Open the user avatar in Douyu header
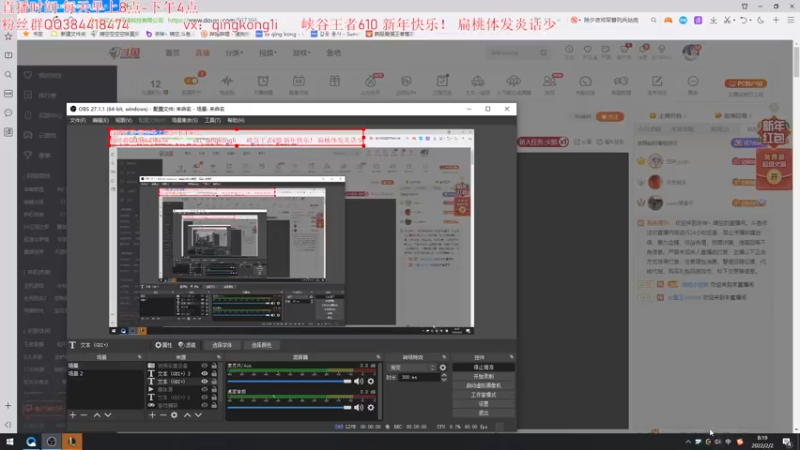Image resolution: width=800 pixels, height=450 pixels. pyautogui.click(x=691, y=52)
